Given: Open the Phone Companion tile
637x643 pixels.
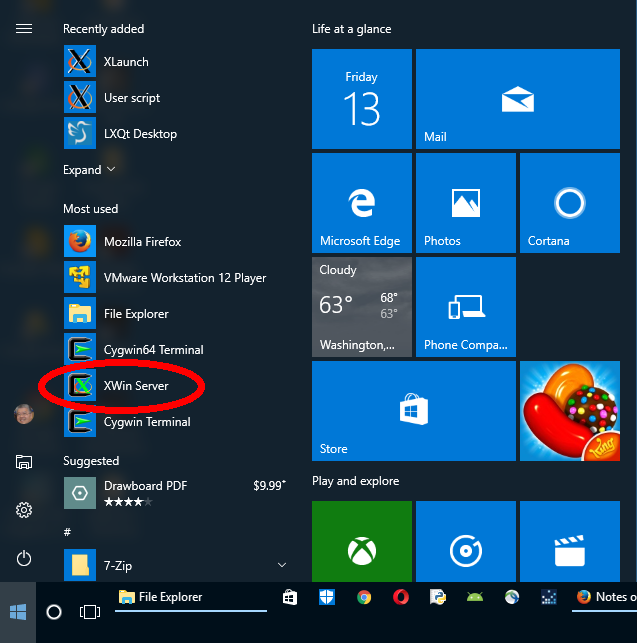Looking at the screenshot, I should (x=466, y=307).
